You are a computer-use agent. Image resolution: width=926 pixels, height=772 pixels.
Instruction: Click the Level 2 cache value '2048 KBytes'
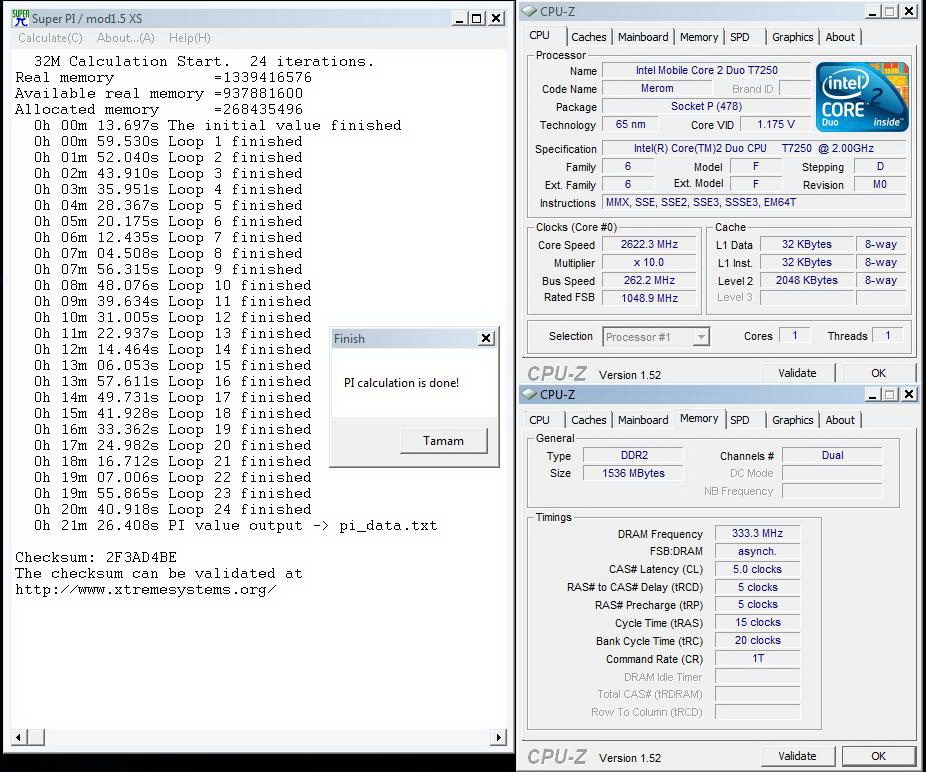(806, 280)
